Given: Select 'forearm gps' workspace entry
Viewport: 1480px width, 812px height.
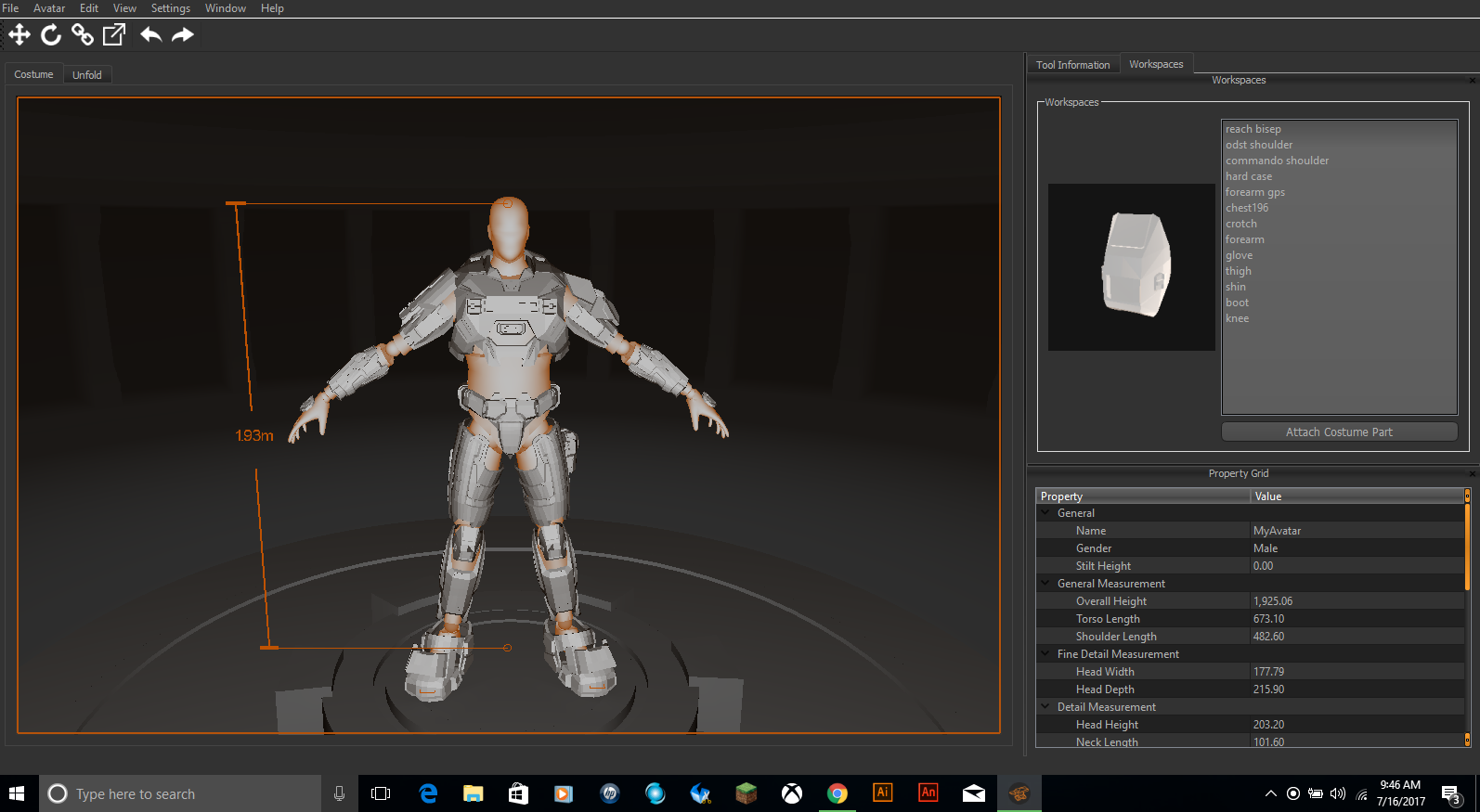Looking at the screenshot, I should pos(1254,192).
